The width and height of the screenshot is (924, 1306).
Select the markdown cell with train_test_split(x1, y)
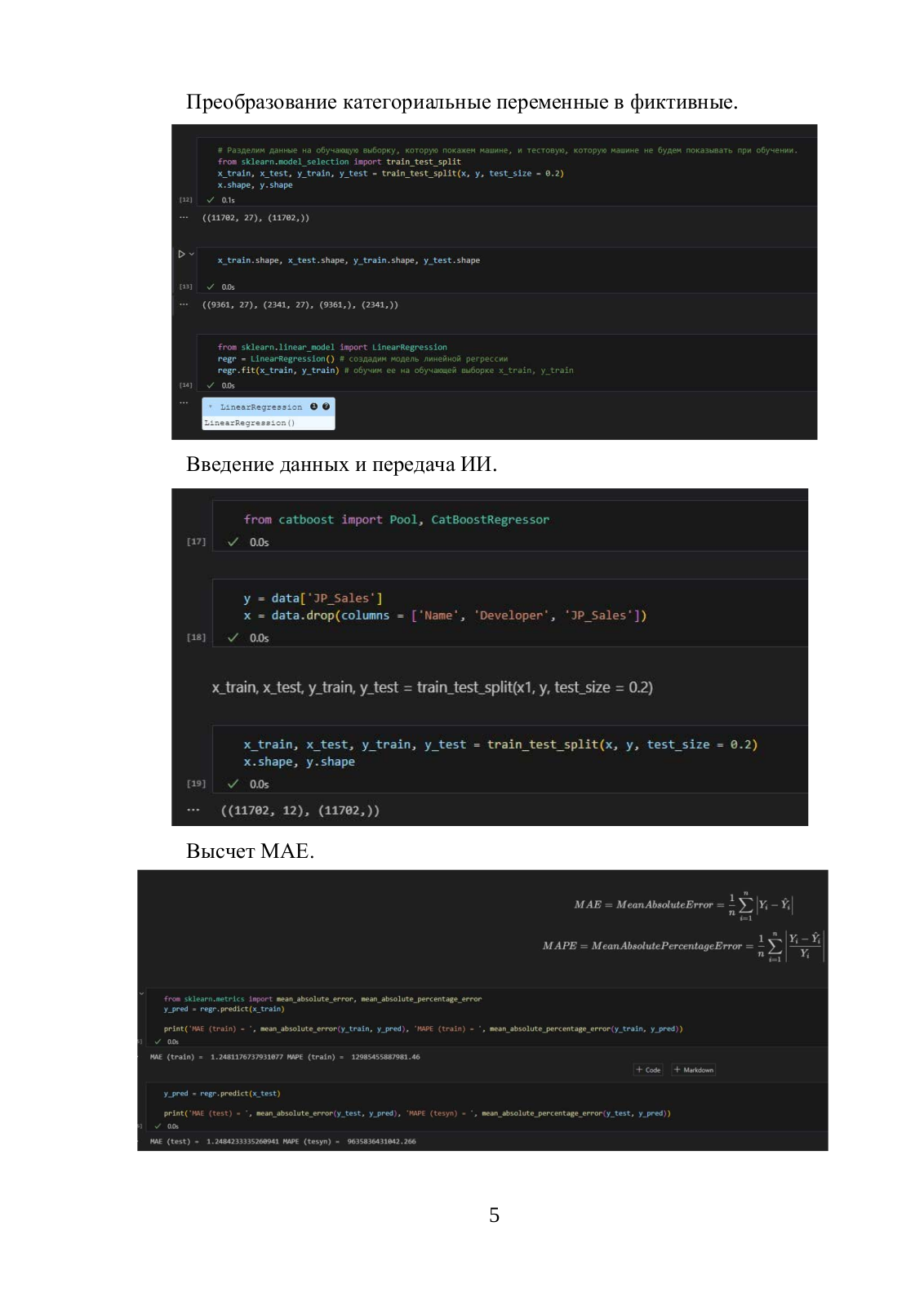432,687
